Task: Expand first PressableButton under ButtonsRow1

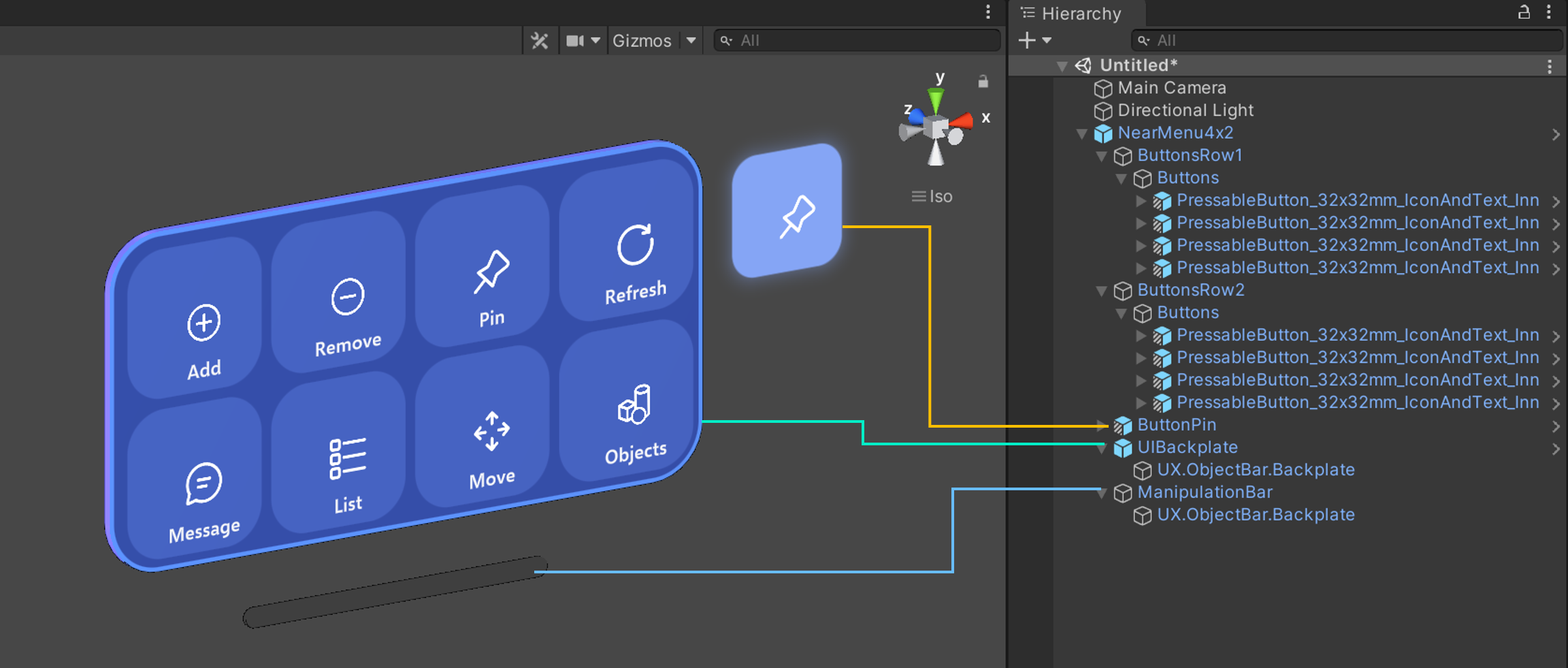Action: tap(1141, 201)
